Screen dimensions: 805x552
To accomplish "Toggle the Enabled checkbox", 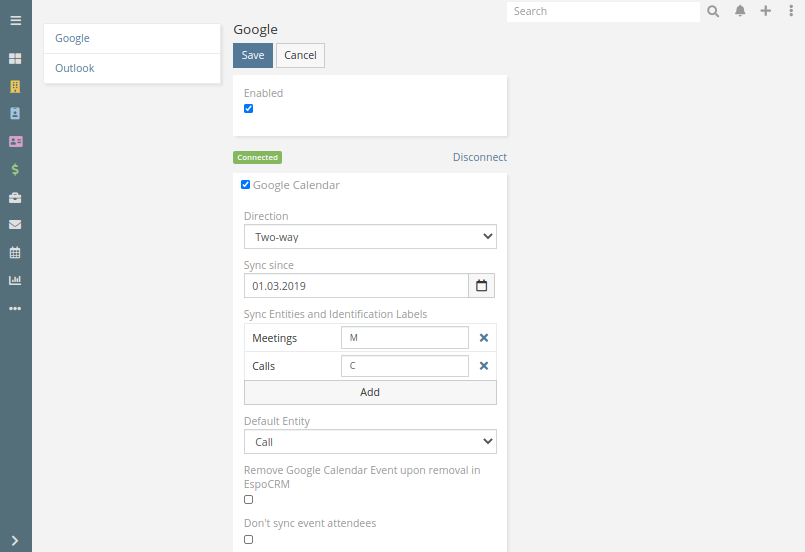I will pos(248,108).
